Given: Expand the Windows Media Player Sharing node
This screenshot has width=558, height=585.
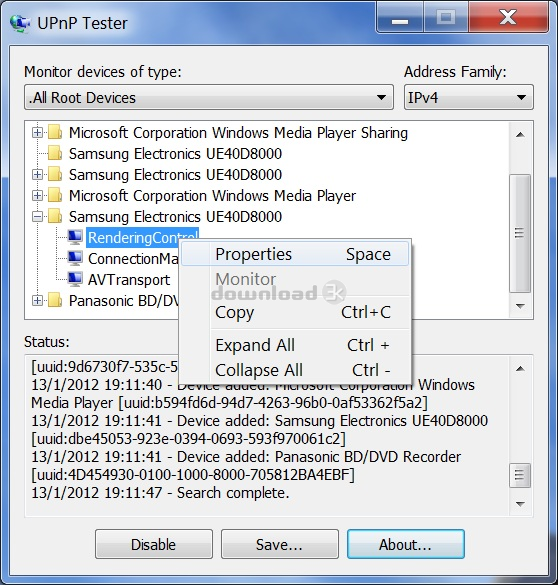Looking at the screenshot, I should [x=37, y=132].
